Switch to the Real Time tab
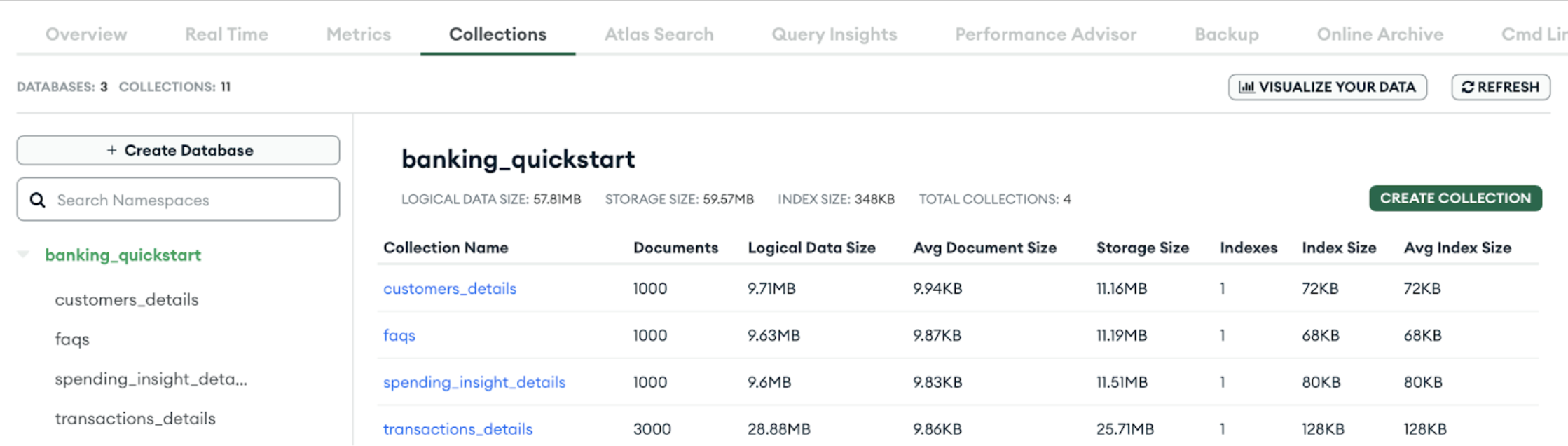Screen dimensions: 1568x446 pyautogui.click(x=226, y=34)
